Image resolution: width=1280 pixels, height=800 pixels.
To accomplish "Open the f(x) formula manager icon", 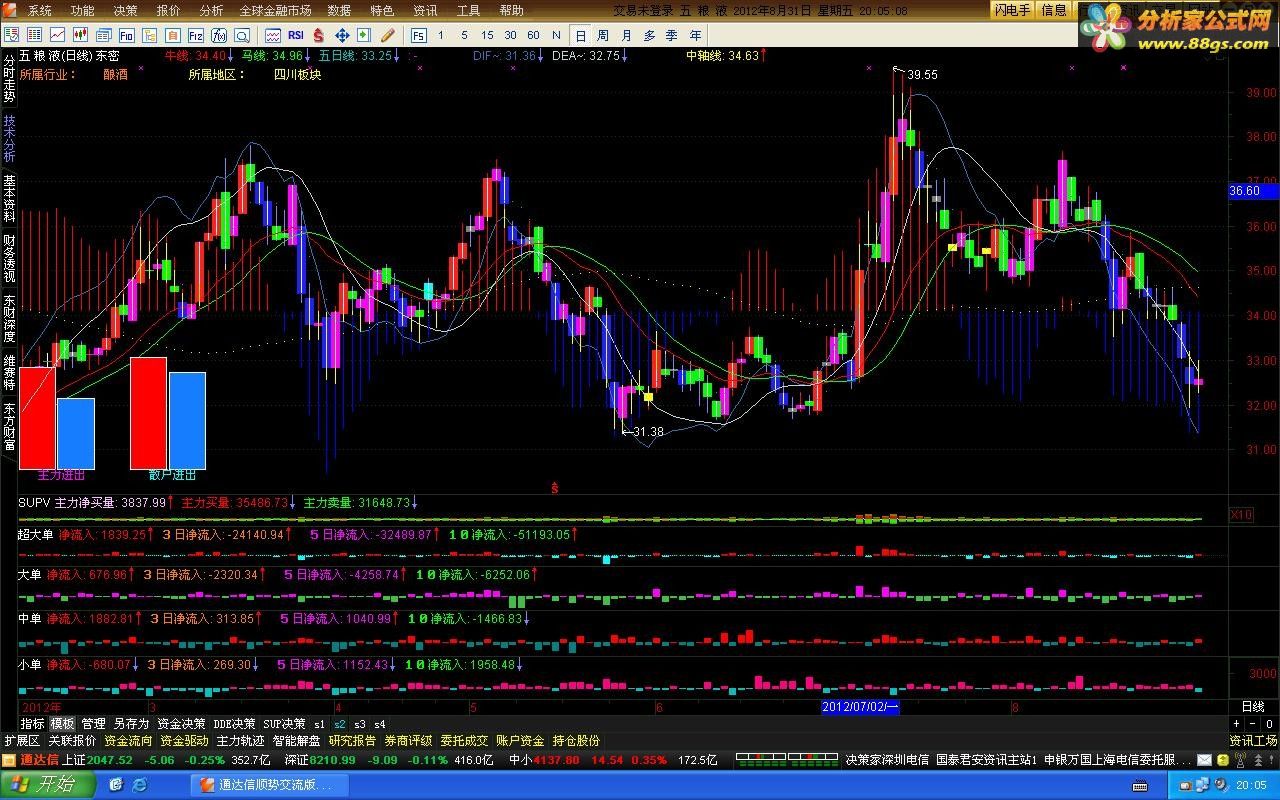I will point(218,35).
